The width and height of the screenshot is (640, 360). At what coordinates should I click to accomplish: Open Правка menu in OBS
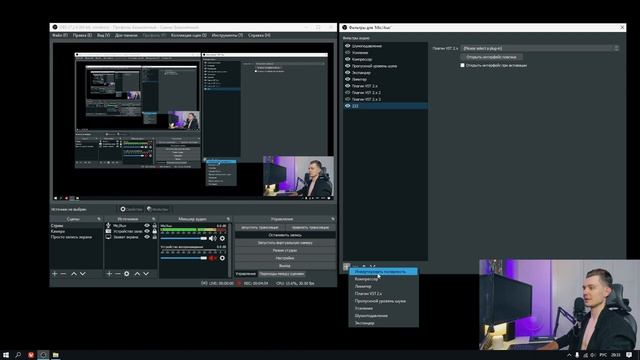[82, 36]
